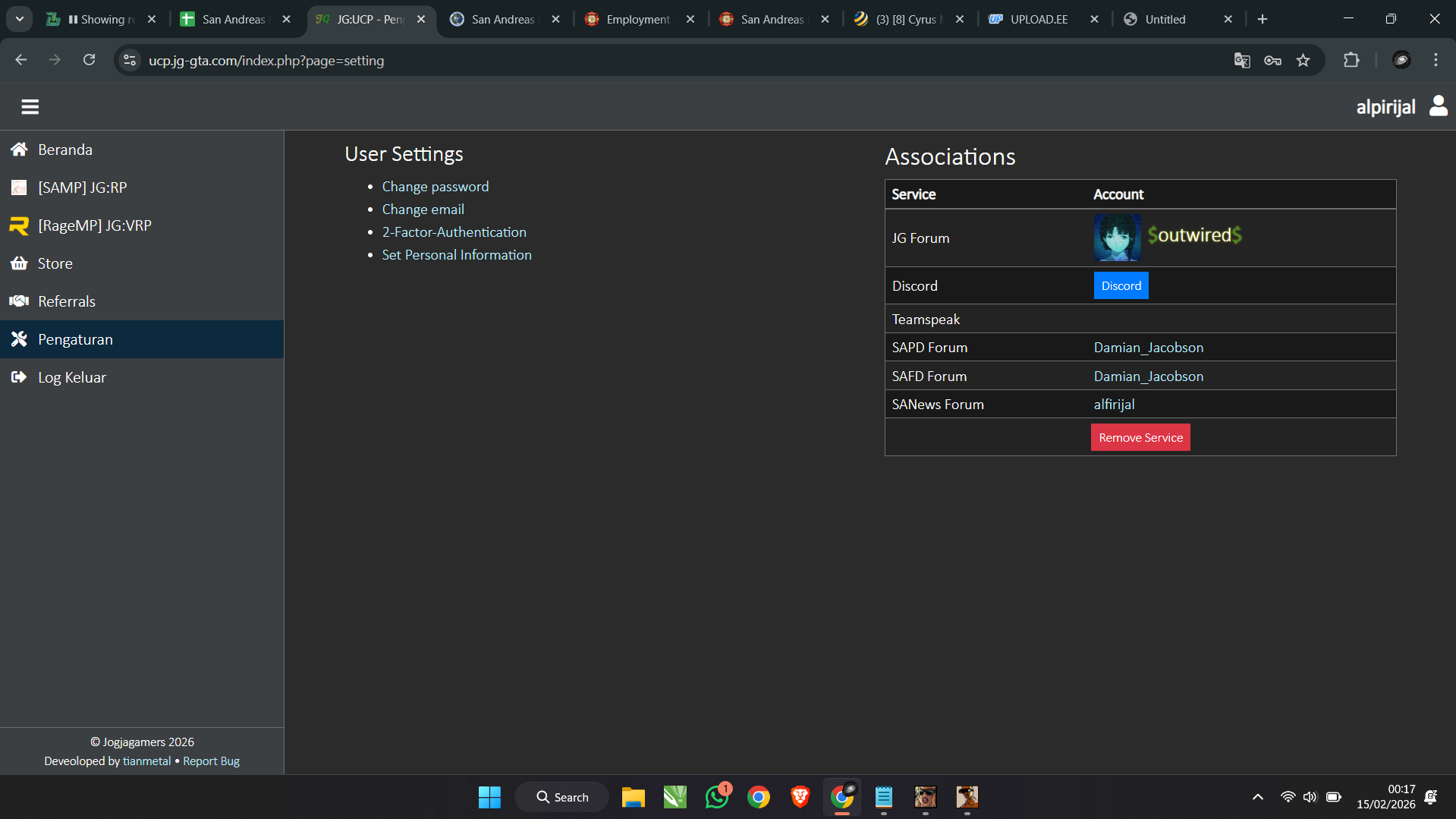Open the password manager key icon
The height and width of the screenshot is (819, 1456).
click(1272, 61)
